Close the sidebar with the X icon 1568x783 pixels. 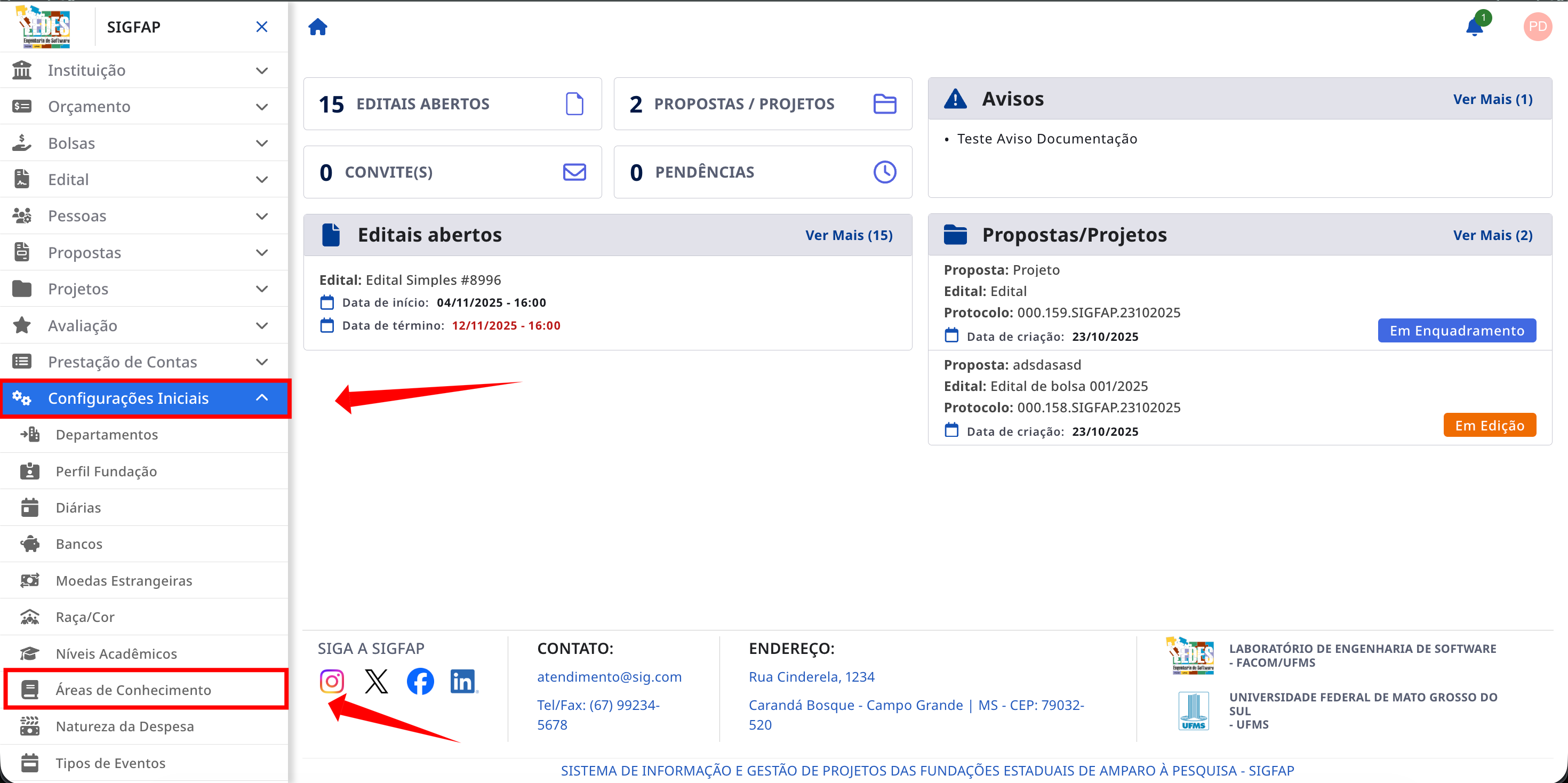[262, 27]
